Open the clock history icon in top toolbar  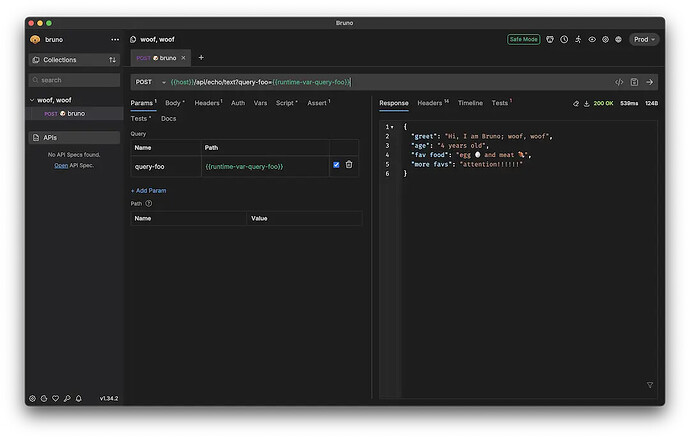click(x=564, y=40)
